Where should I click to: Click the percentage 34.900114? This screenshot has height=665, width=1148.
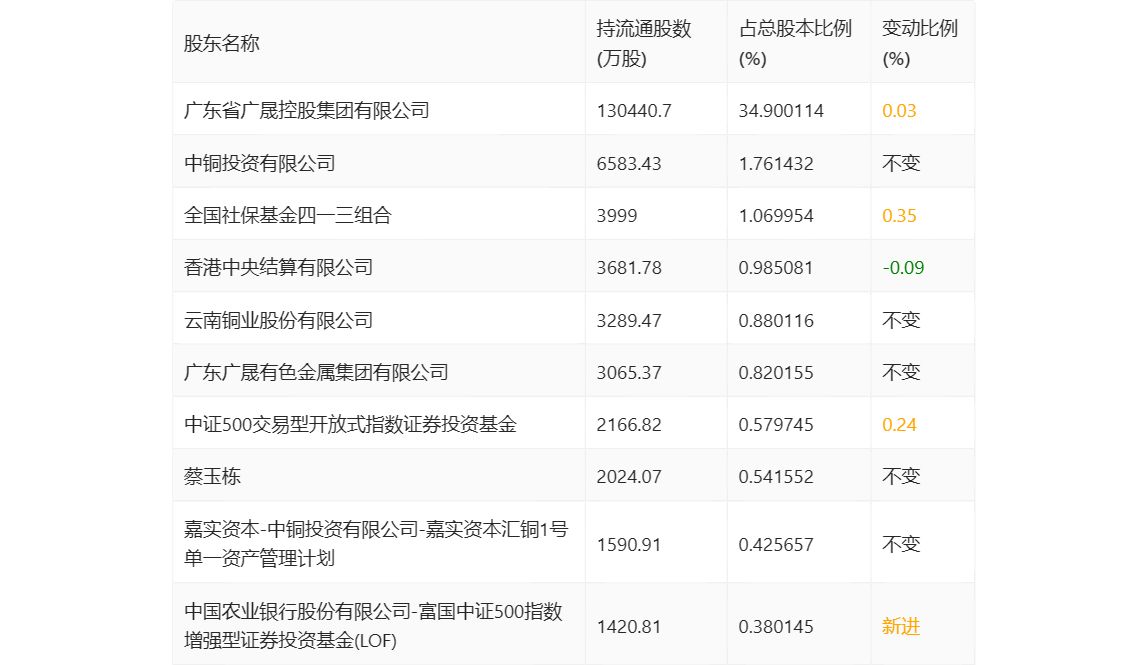tap(781, 111)
